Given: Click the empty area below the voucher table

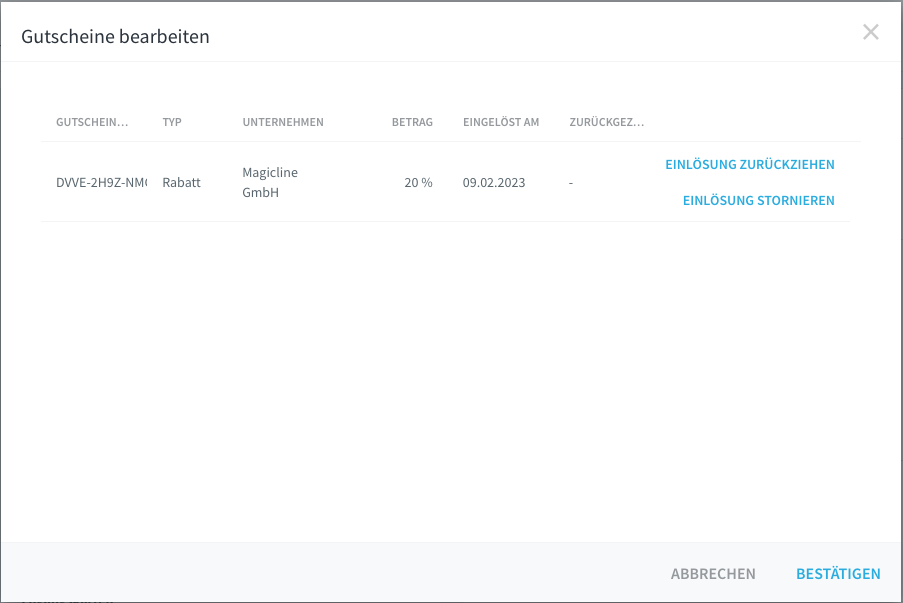Looking at the screenshot, I should tap(450, 380).
